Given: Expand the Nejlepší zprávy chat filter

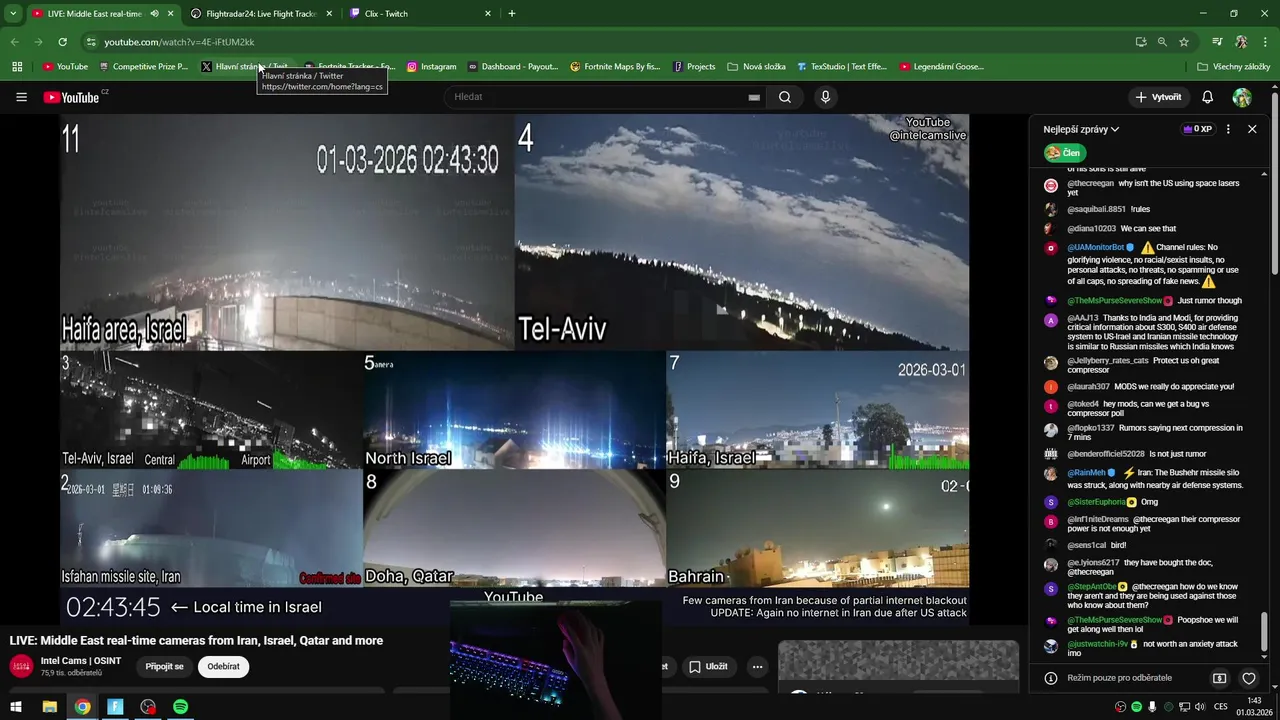Looking at the screenshot, I should 1081,129.
